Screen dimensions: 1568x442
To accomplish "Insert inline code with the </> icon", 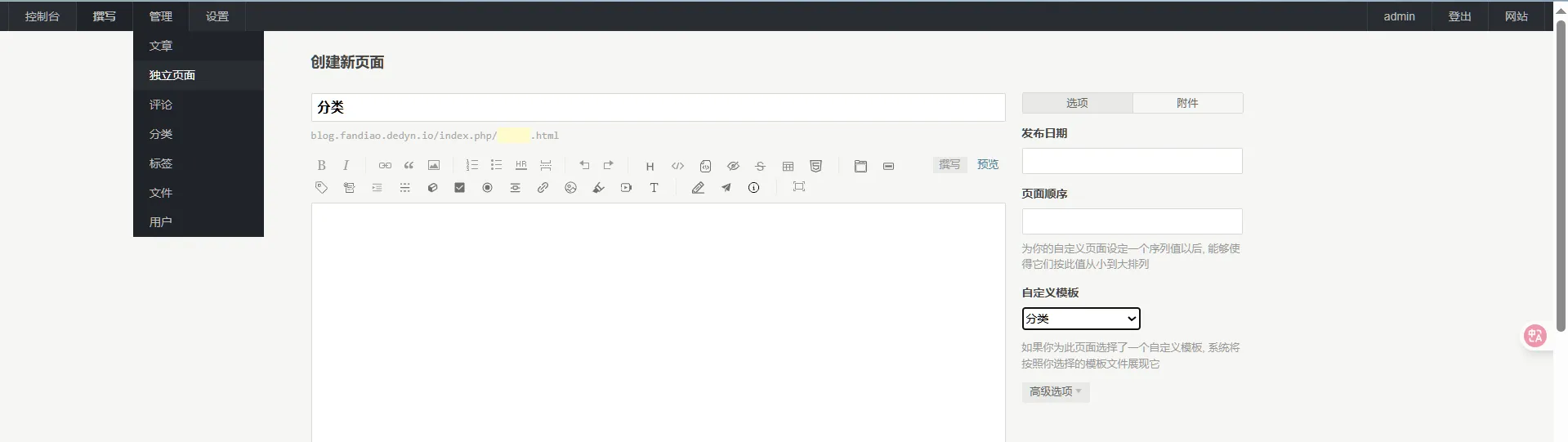I will pos(678,166).
